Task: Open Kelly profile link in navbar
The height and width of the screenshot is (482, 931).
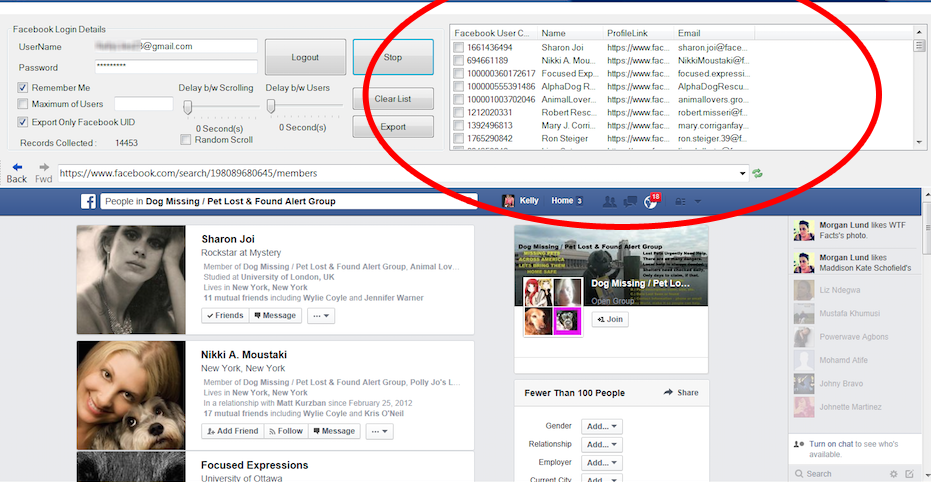Action: tap(529, 201)
